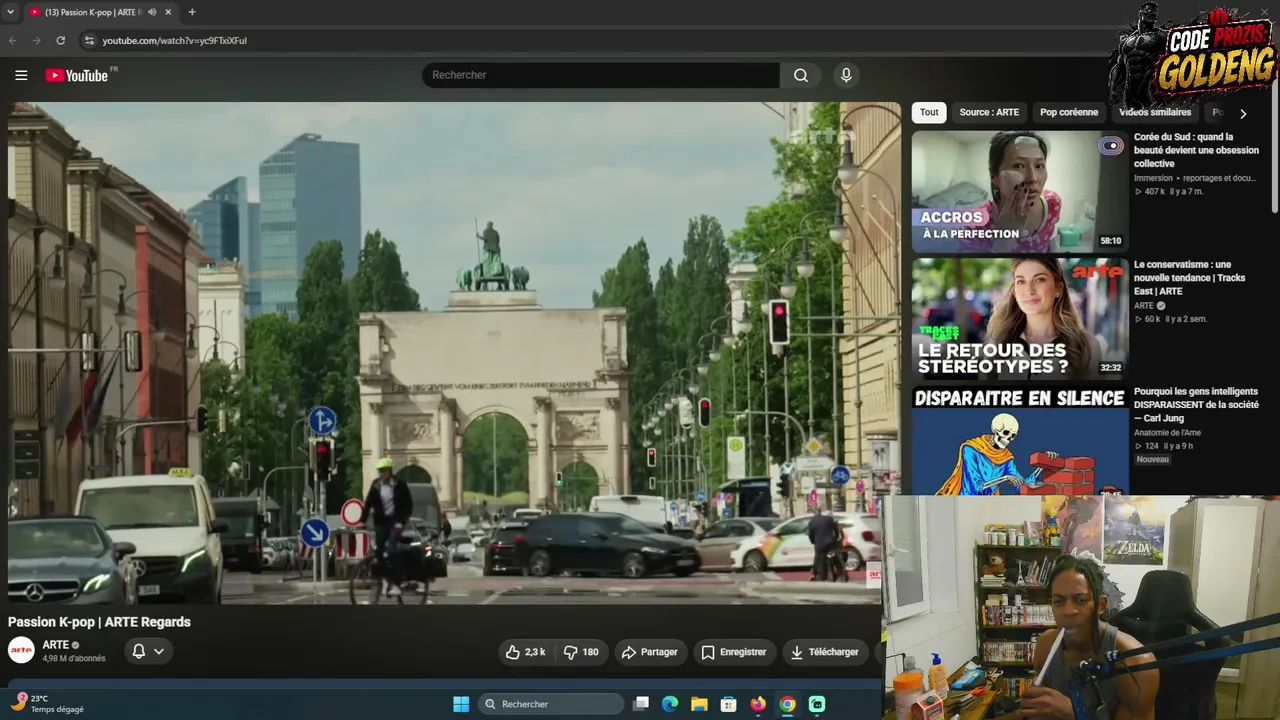The width and height of the screenshot is (1280, 720).
Task: Expand the notification bell dropdown for ARTE
Action: (148, 651)
